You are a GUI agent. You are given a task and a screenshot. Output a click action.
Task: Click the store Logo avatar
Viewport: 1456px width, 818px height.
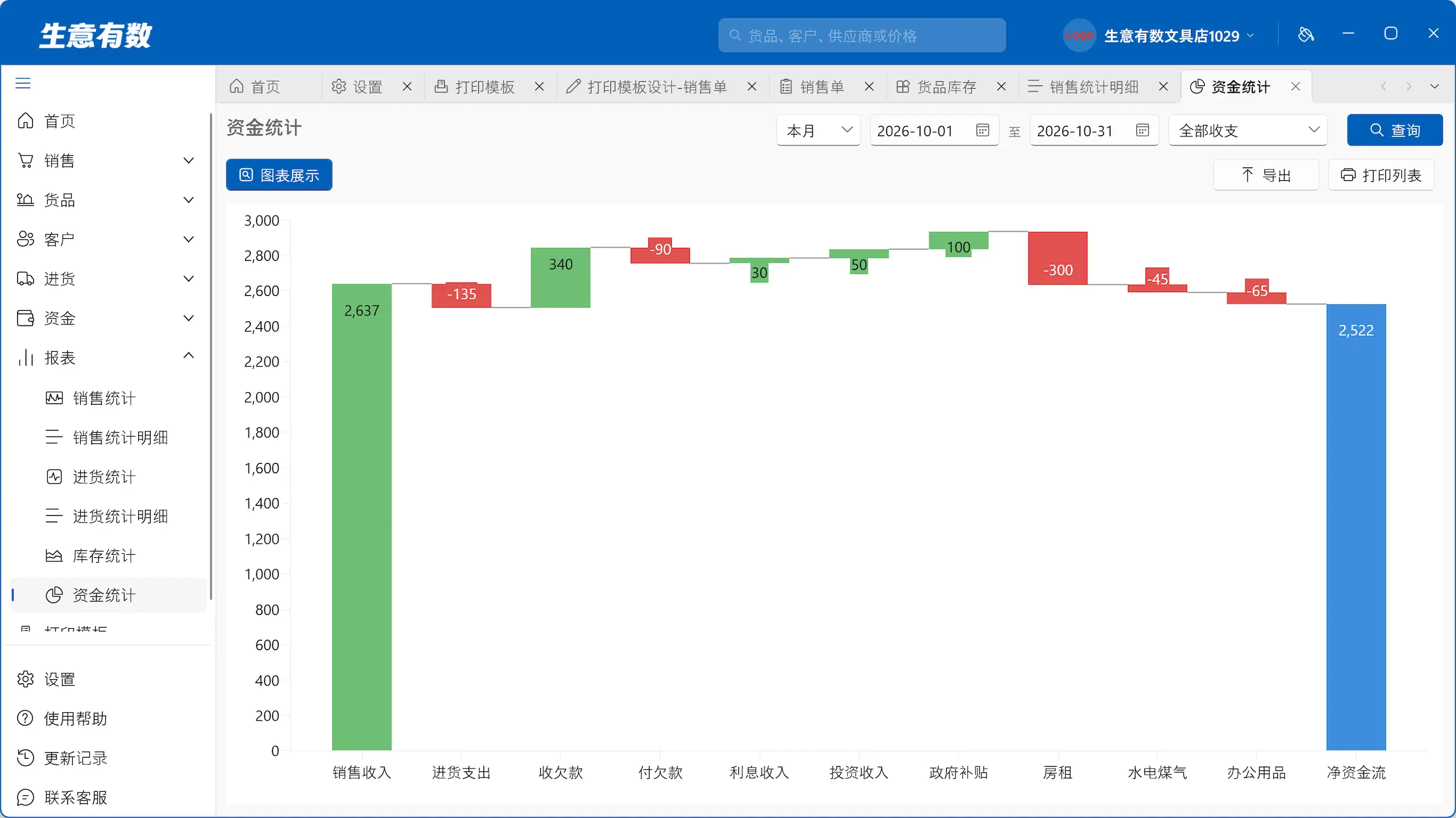click(1079, 35)
